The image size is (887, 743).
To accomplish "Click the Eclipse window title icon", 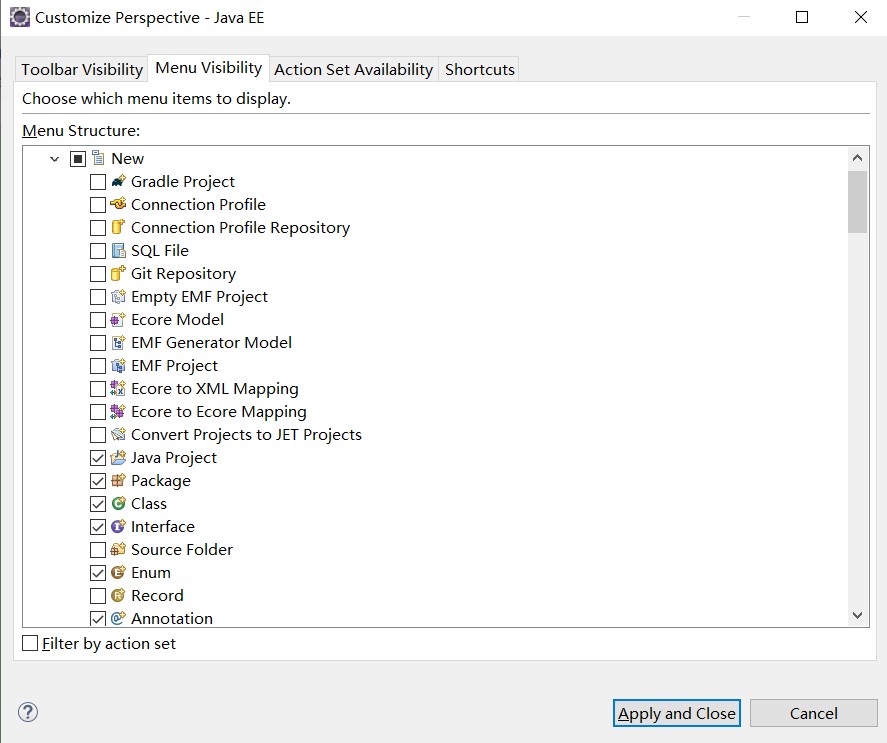I will [20, 18].
